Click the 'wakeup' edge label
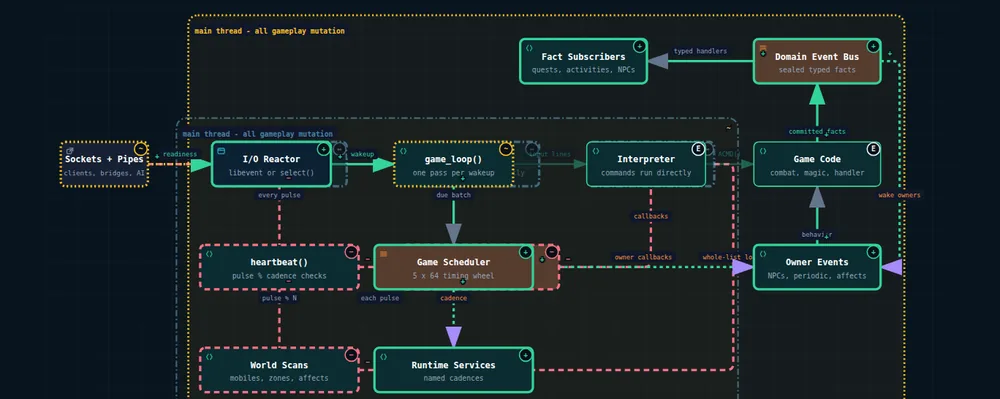The image size is (1000, 399). tap(362, 154)
